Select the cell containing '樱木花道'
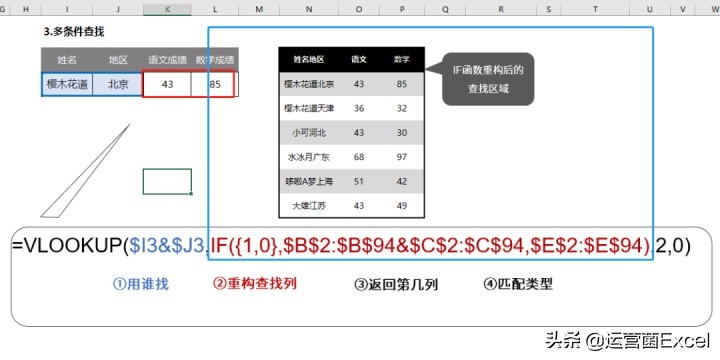 pos(67,84)
